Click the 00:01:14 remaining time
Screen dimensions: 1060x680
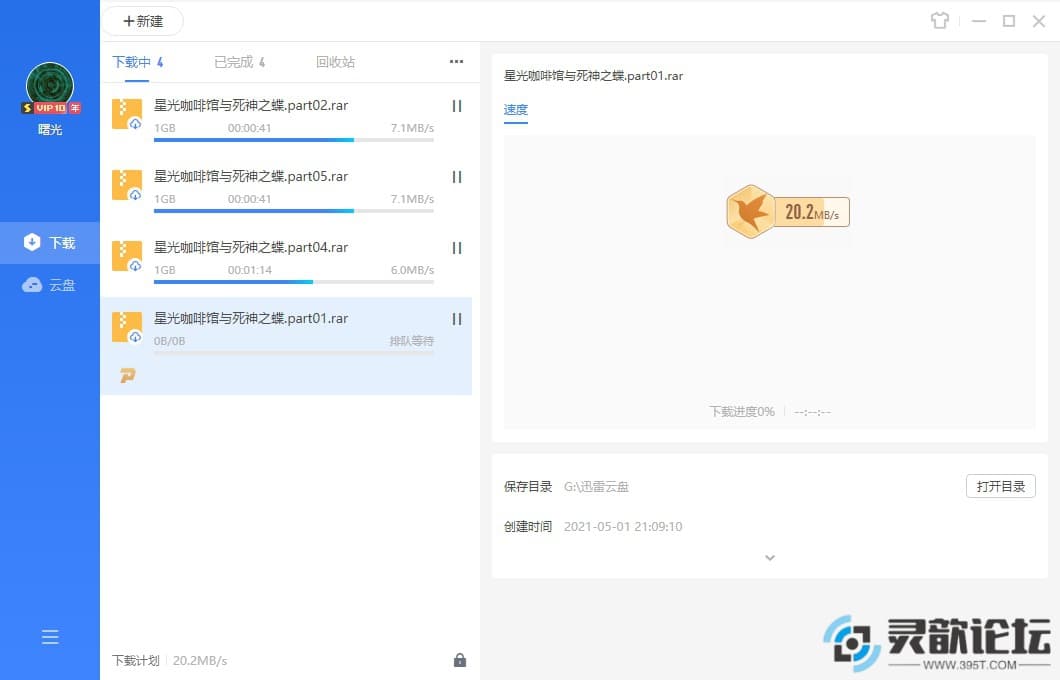(x=249, y=270)
